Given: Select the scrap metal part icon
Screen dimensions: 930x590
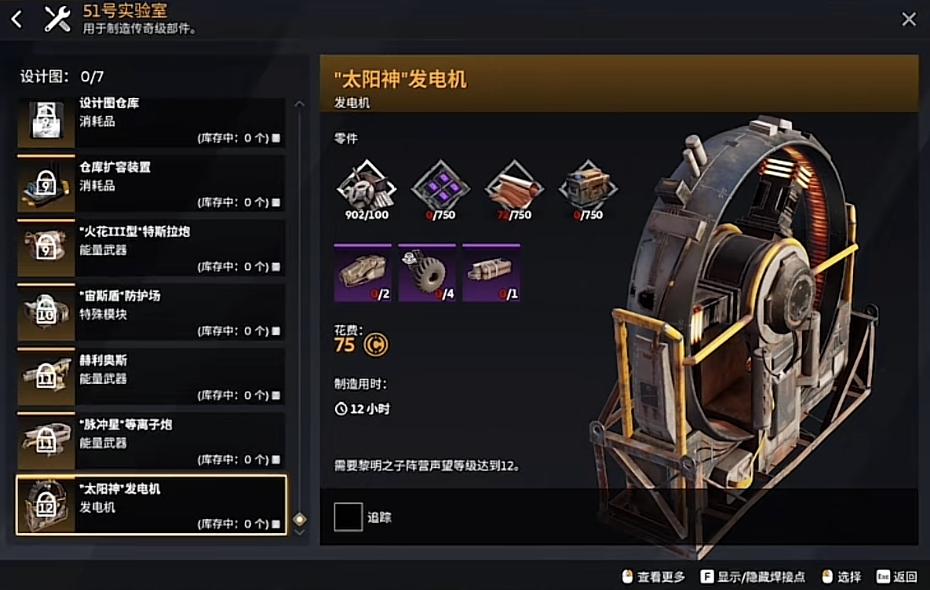Looking at the screenshot, I should [x=366, y=186].
